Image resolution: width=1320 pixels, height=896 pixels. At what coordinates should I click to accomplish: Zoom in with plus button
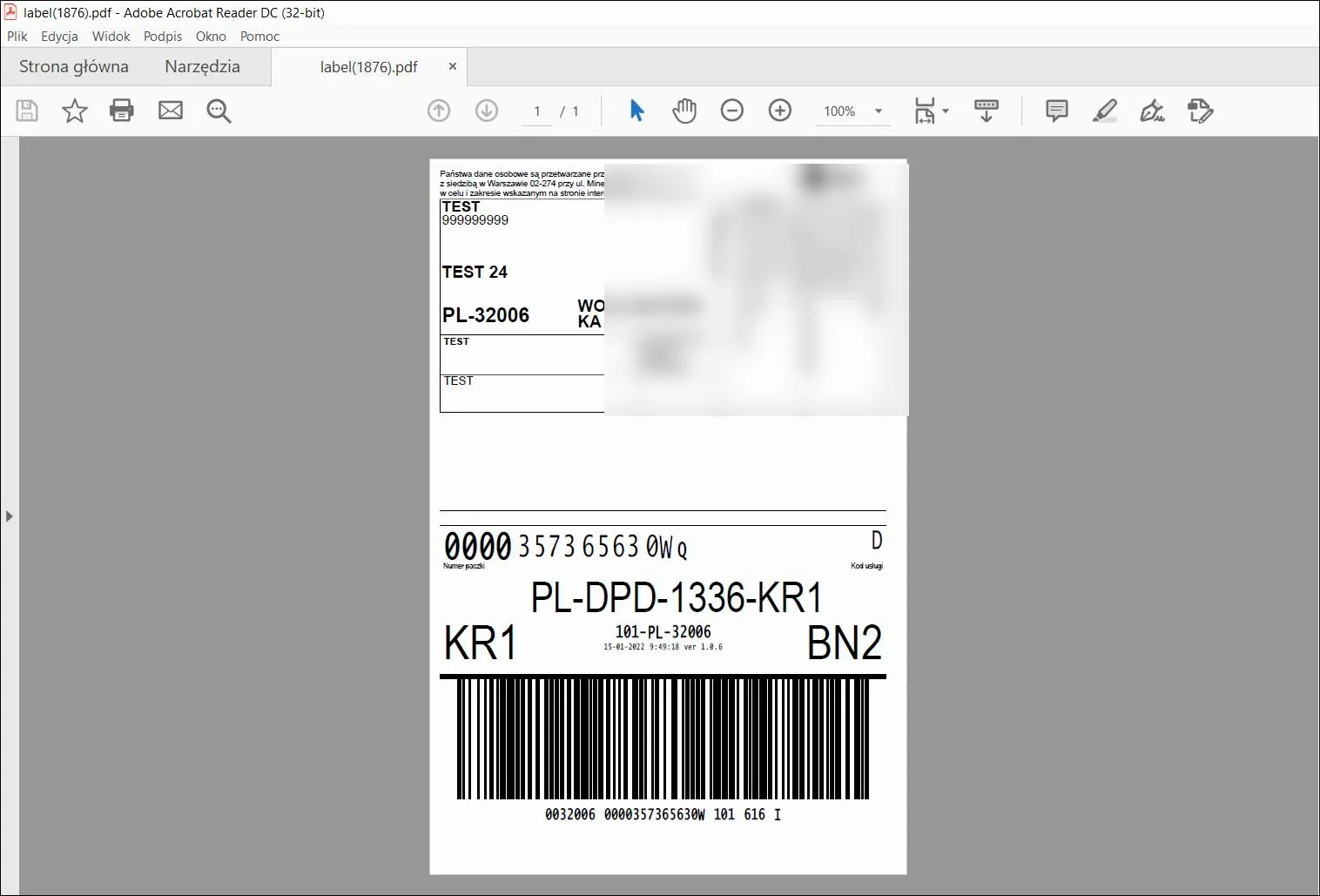point(780,111)
